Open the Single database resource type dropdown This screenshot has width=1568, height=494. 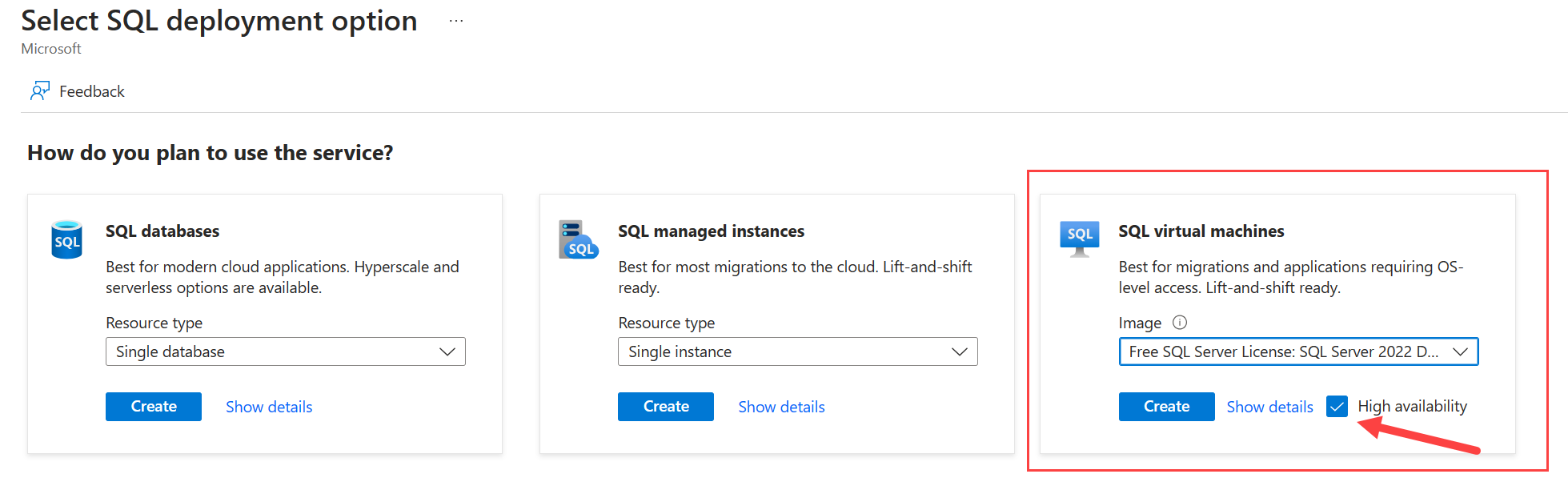coord(286,351)
